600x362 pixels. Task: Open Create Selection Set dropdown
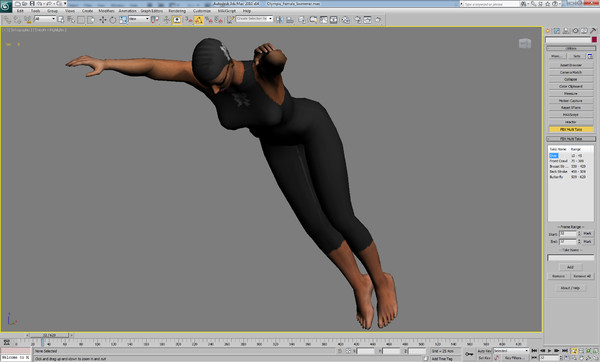point(254,19)
